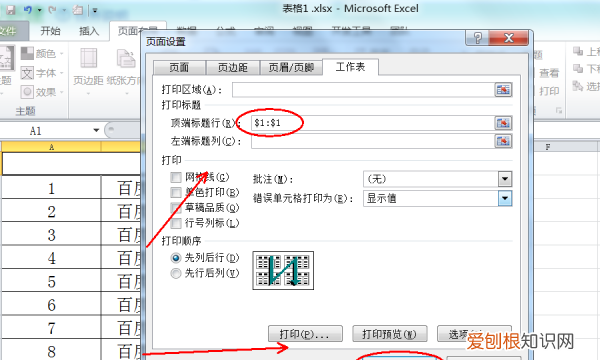Click the dialog help question mark button
This screenshot has width=600, height=360.
point(478,38)
